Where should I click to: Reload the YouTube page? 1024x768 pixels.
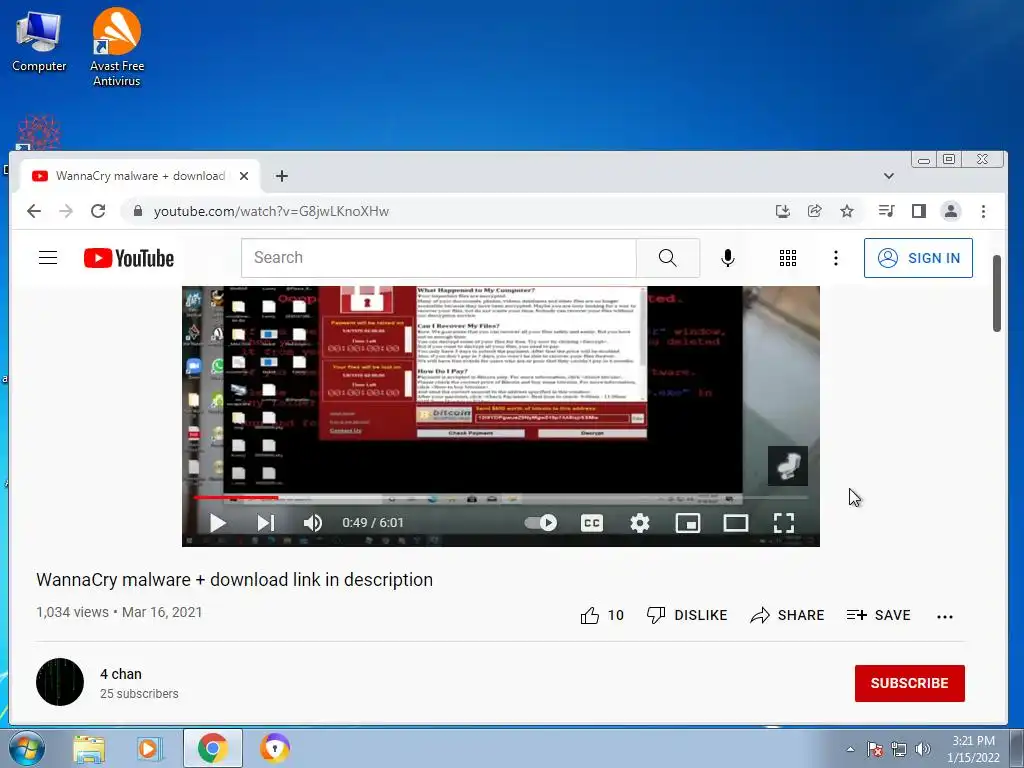pyautogui.click(x=98, y=211)
